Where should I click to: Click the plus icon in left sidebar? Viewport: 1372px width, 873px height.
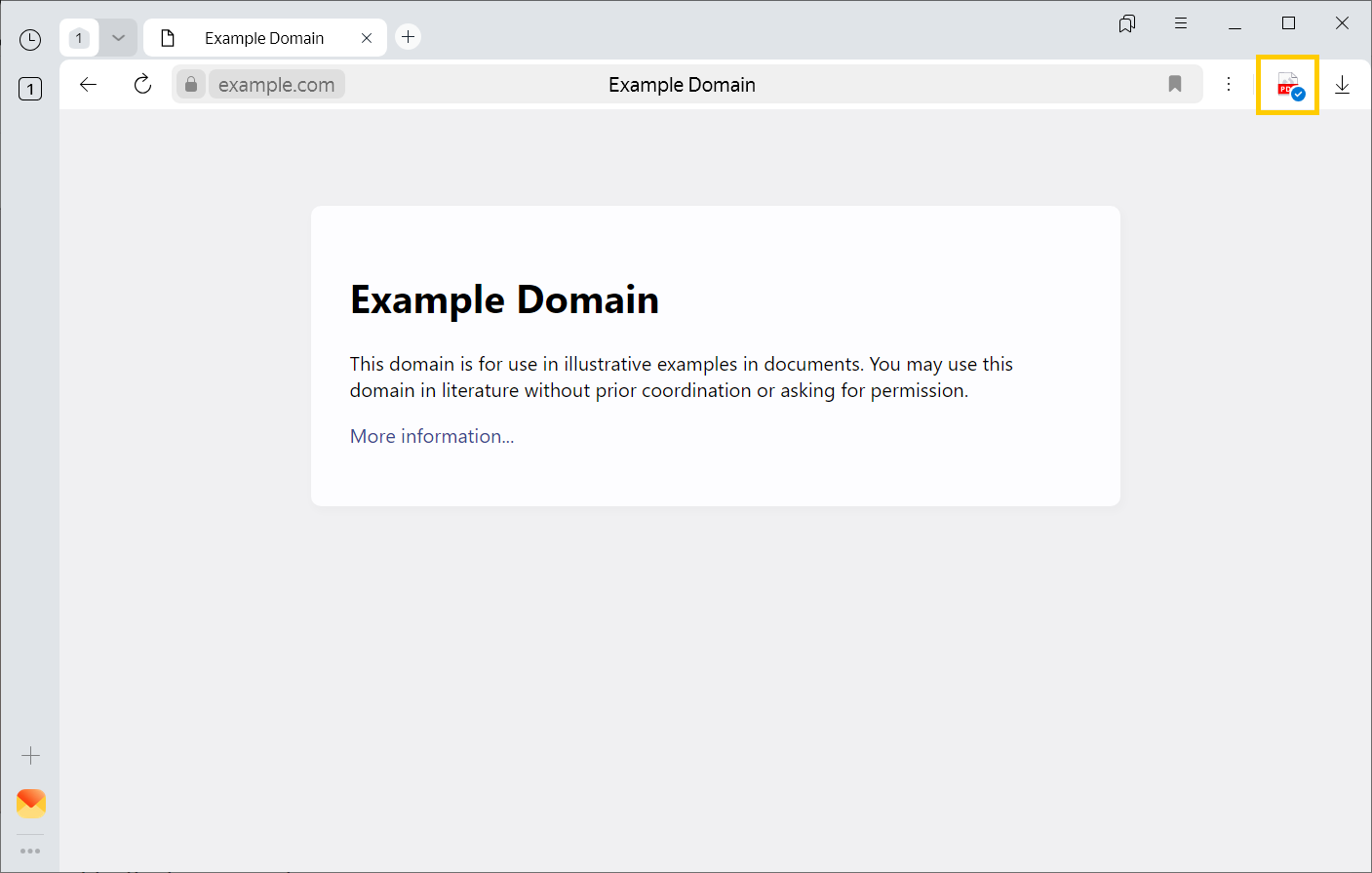[31, 756]
